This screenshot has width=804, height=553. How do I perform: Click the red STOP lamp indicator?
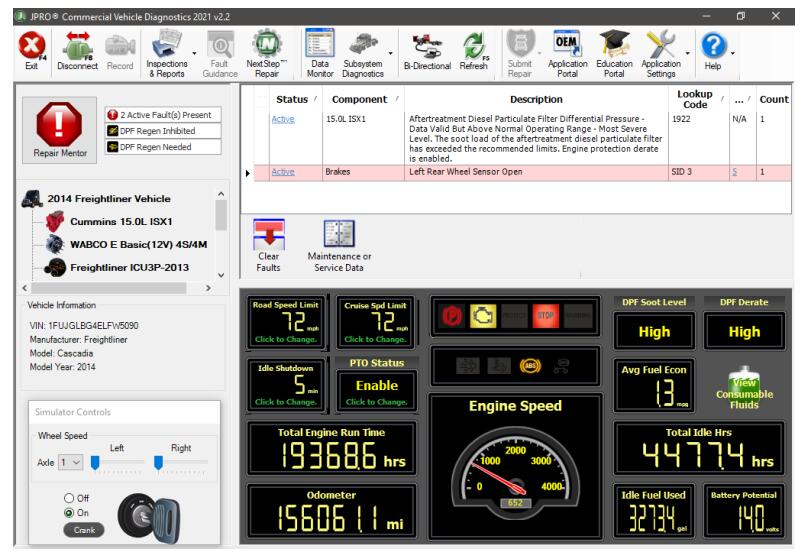546,315
